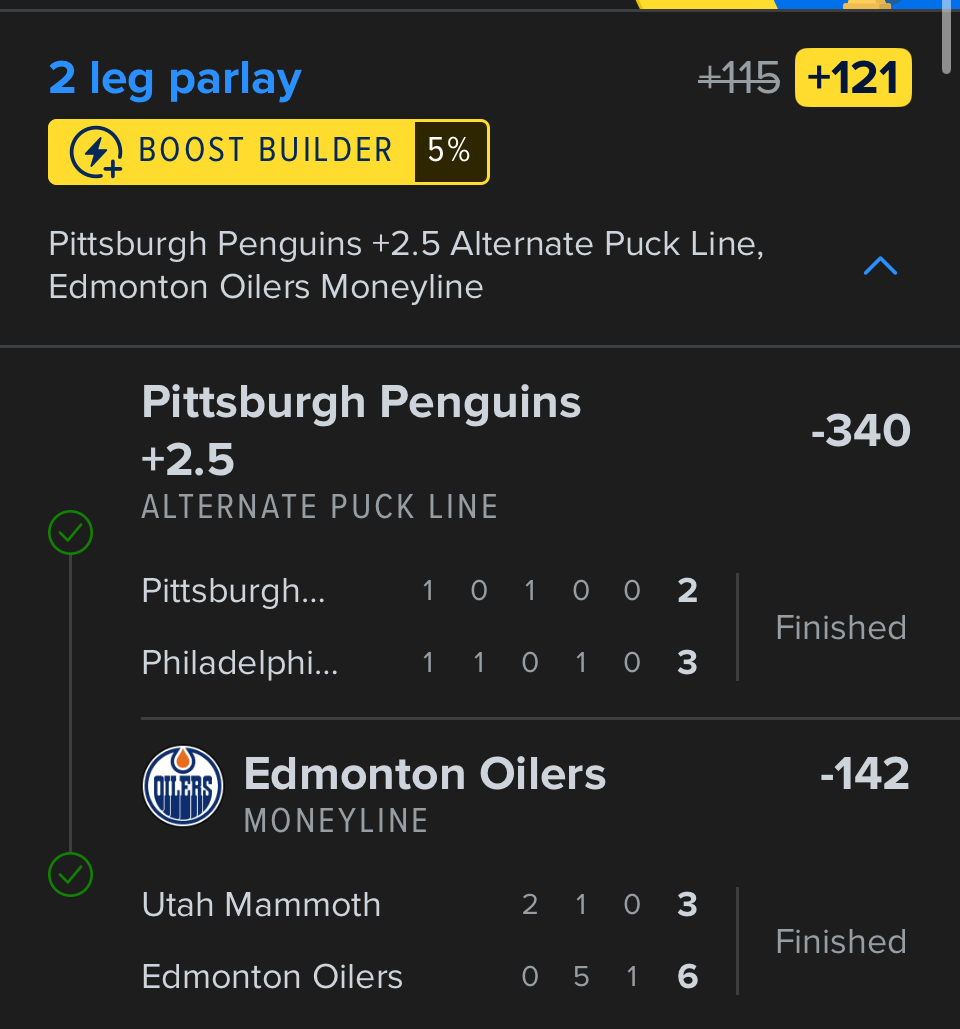This screenshot has width=960, height=1029.
Task: Click the vertical scrollbar thumb
Action: (x=946, y=35)
